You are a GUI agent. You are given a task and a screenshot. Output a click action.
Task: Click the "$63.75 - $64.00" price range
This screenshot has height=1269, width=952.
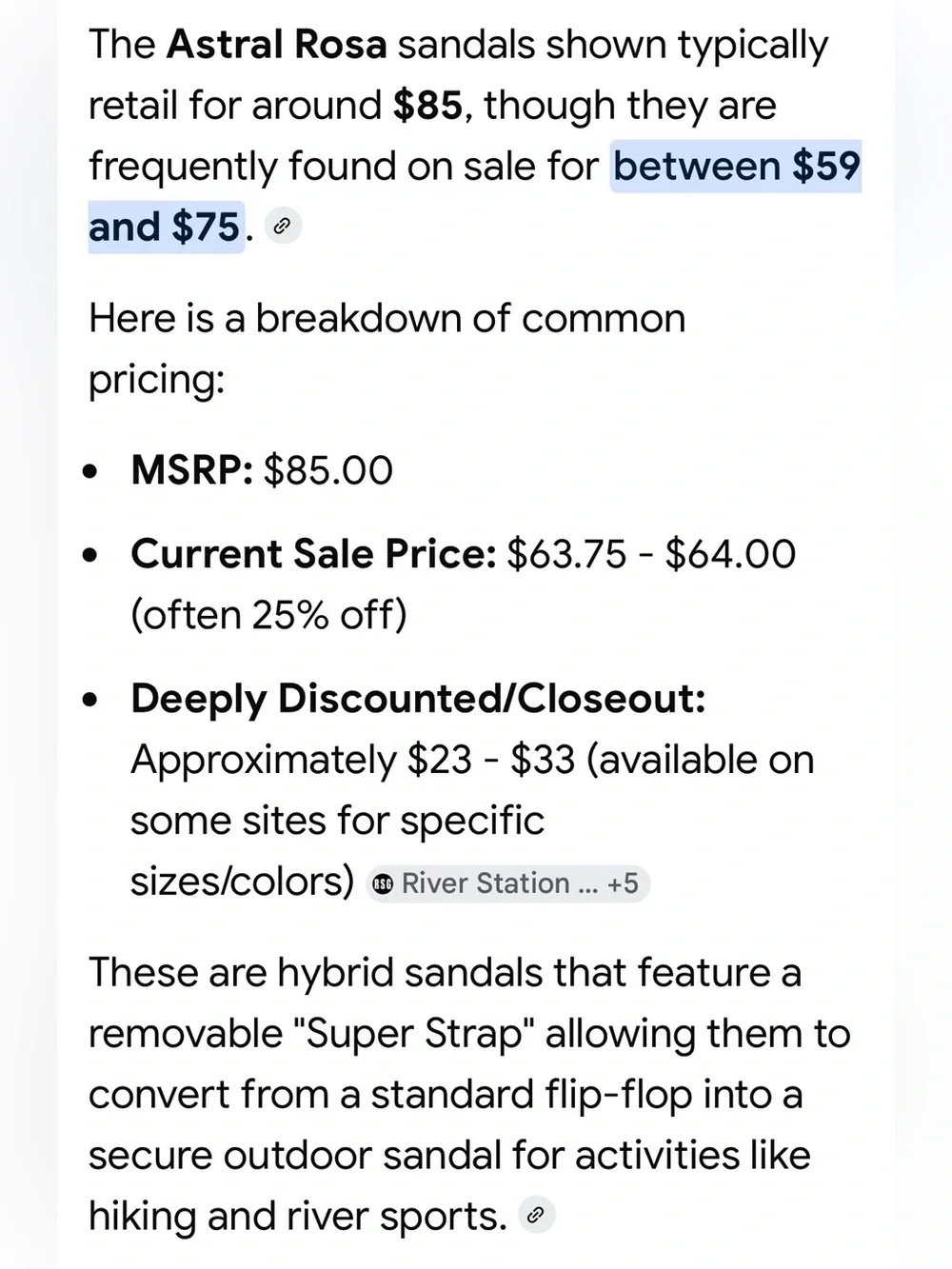651,554
